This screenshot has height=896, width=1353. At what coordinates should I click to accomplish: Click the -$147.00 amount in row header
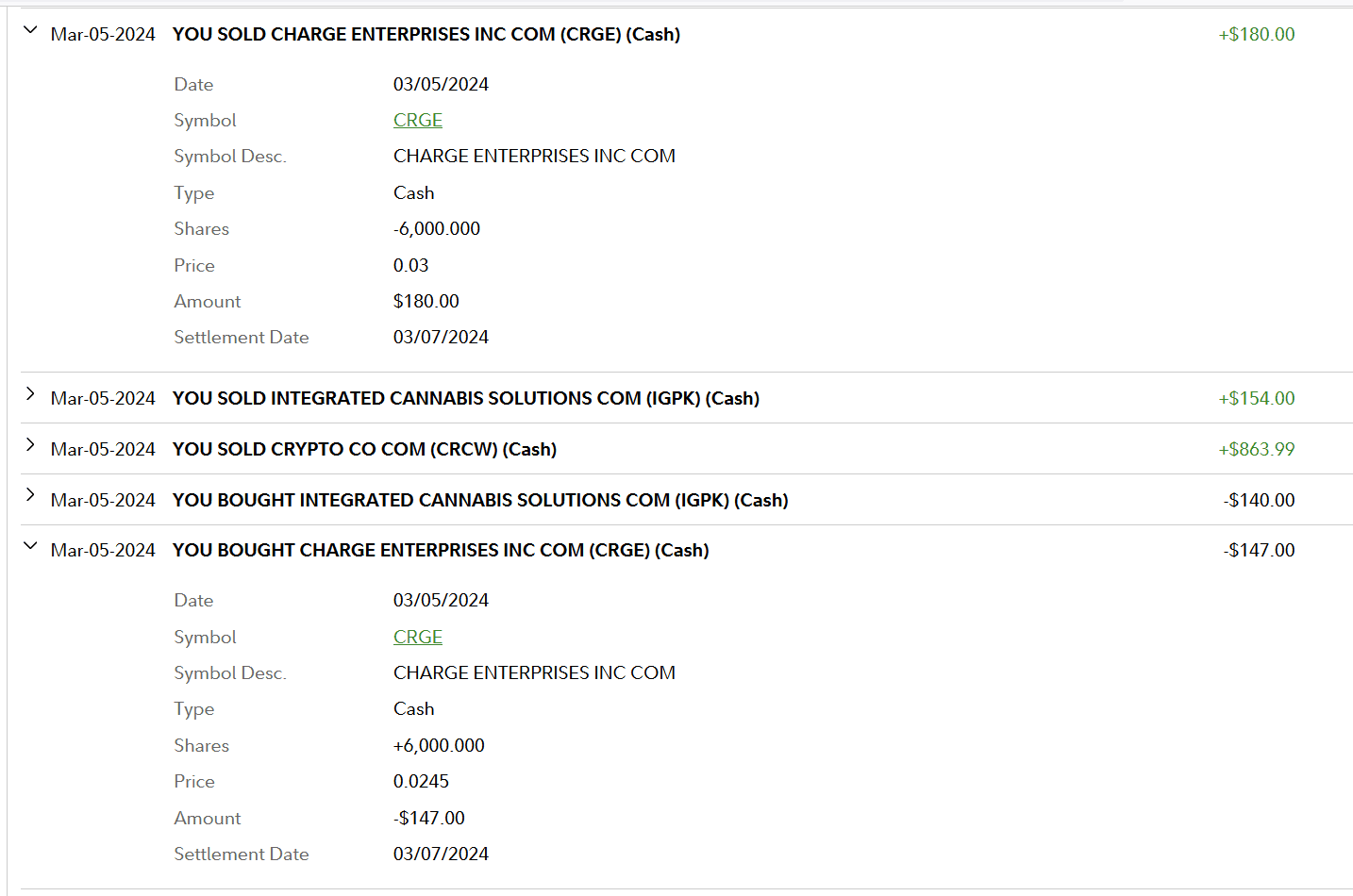pos(1259,551)
